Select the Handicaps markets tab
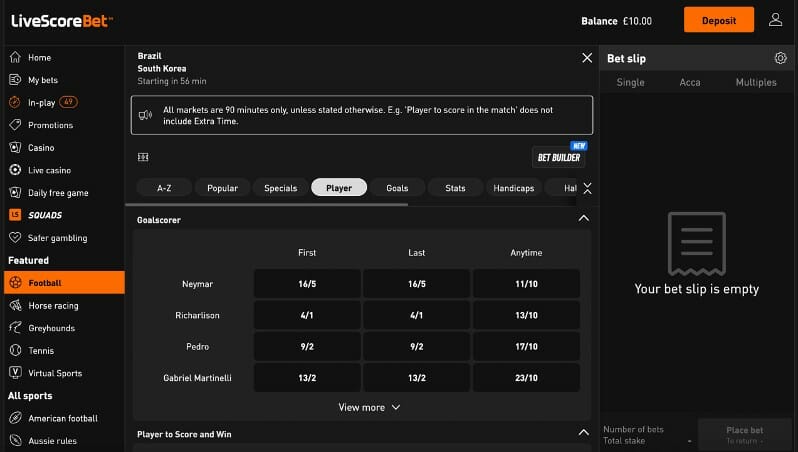Image resolution: width=798 pixels, height=452 pixels. pos(514,188)
